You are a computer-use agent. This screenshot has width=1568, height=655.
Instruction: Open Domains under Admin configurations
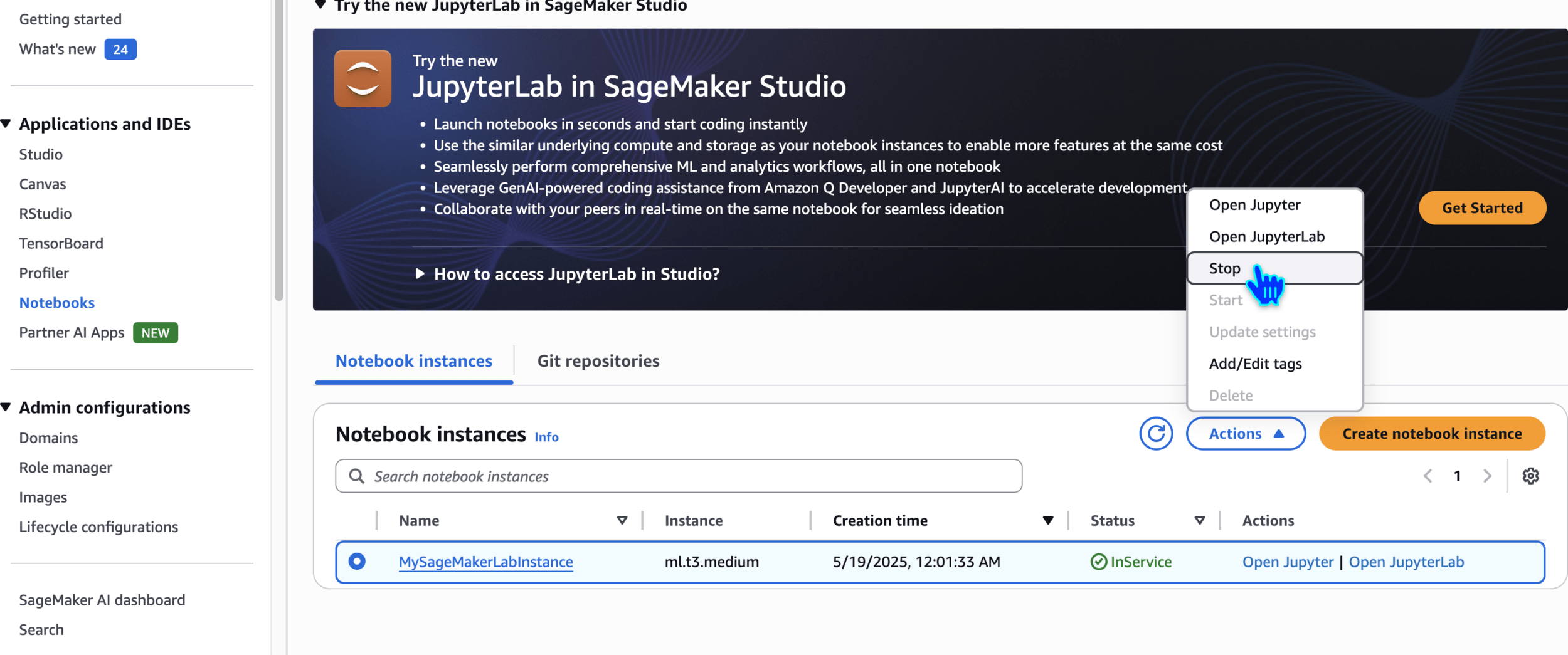[48, 438]
